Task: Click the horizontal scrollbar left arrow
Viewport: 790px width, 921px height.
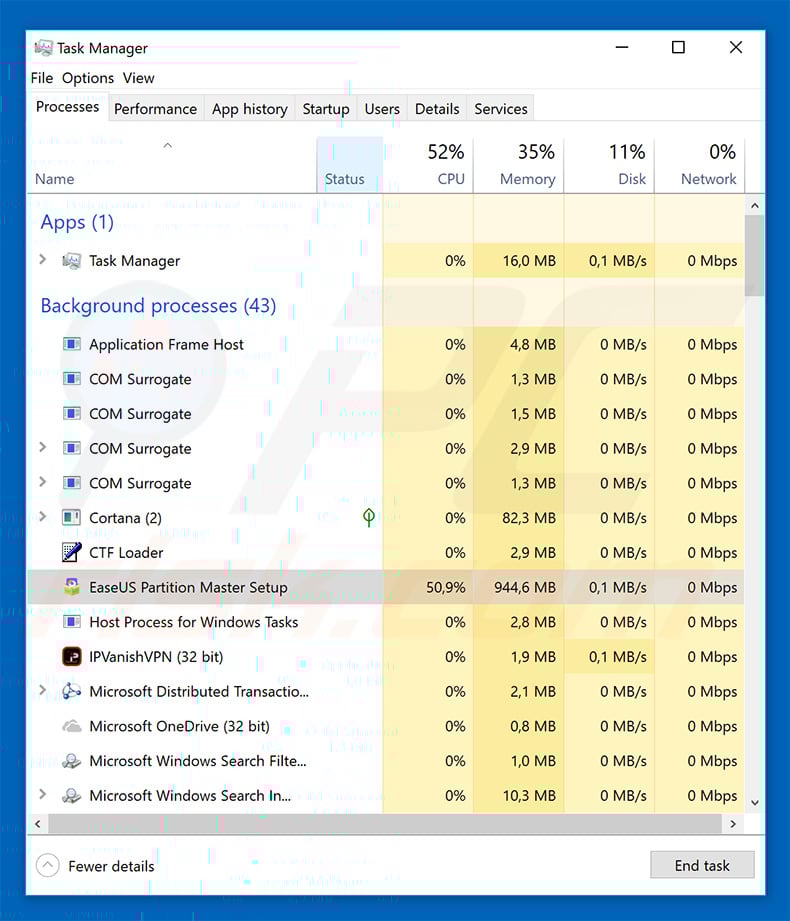Action: tap(38, 823)
